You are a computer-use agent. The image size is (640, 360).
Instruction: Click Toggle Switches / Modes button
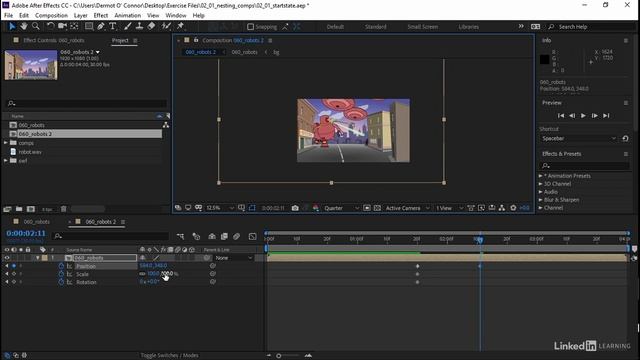pos(169,355)
